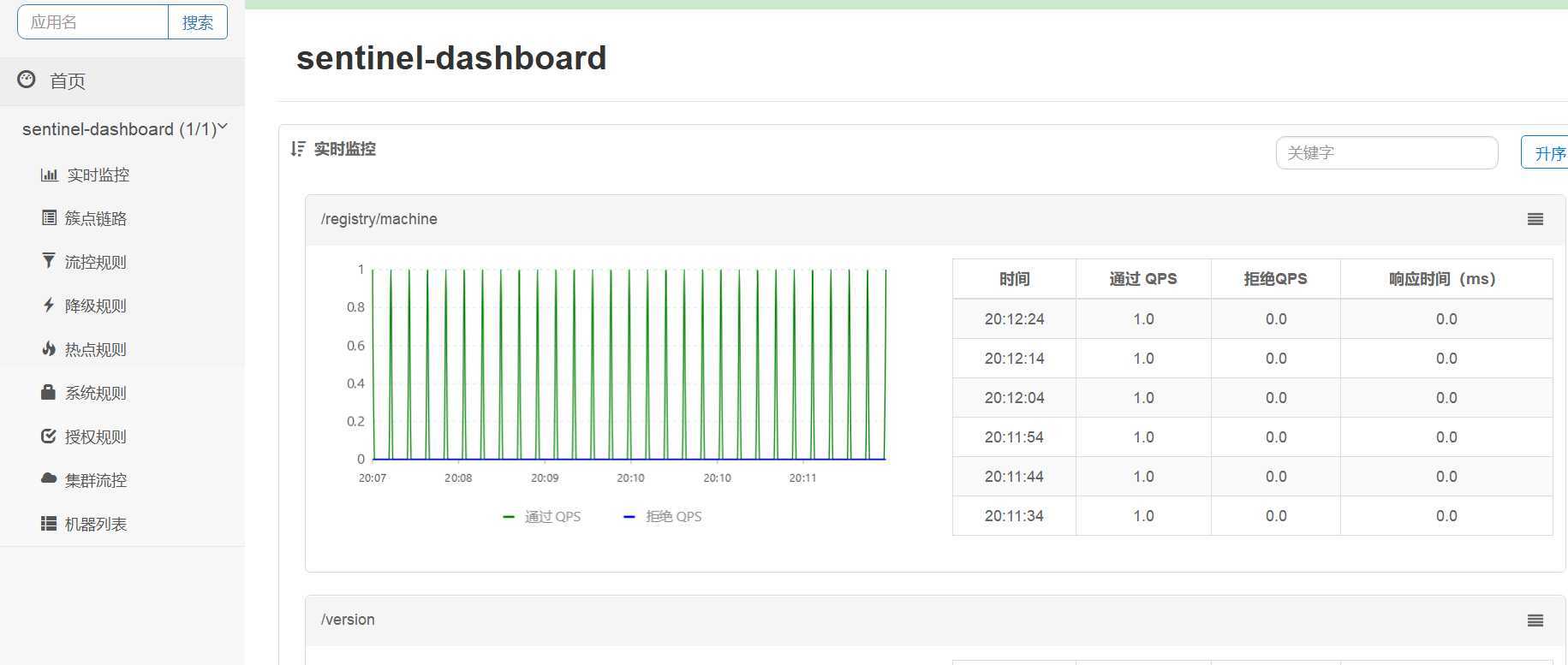Click the 20:07 axis label on chart

(373, 478)
